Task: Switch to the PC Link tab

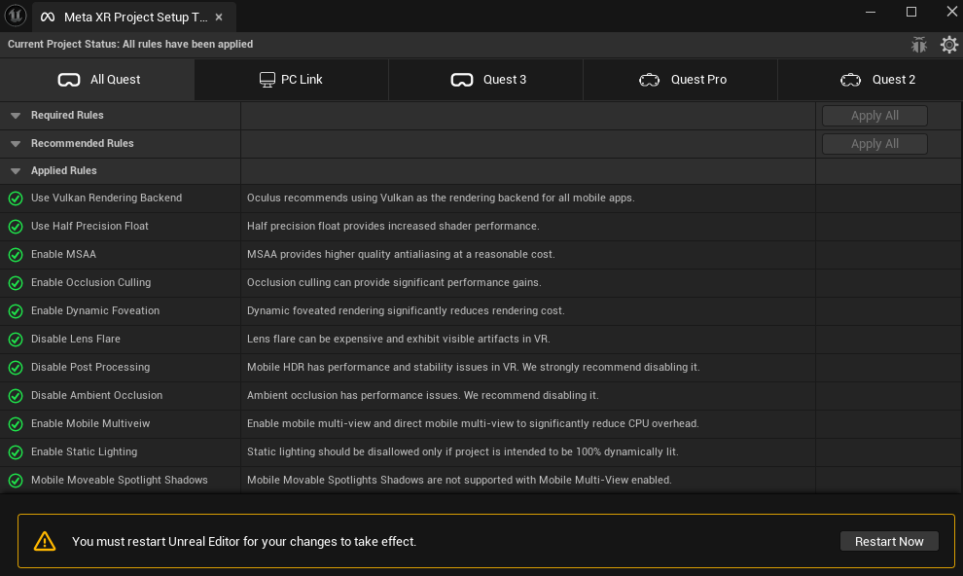Action: 291,80
